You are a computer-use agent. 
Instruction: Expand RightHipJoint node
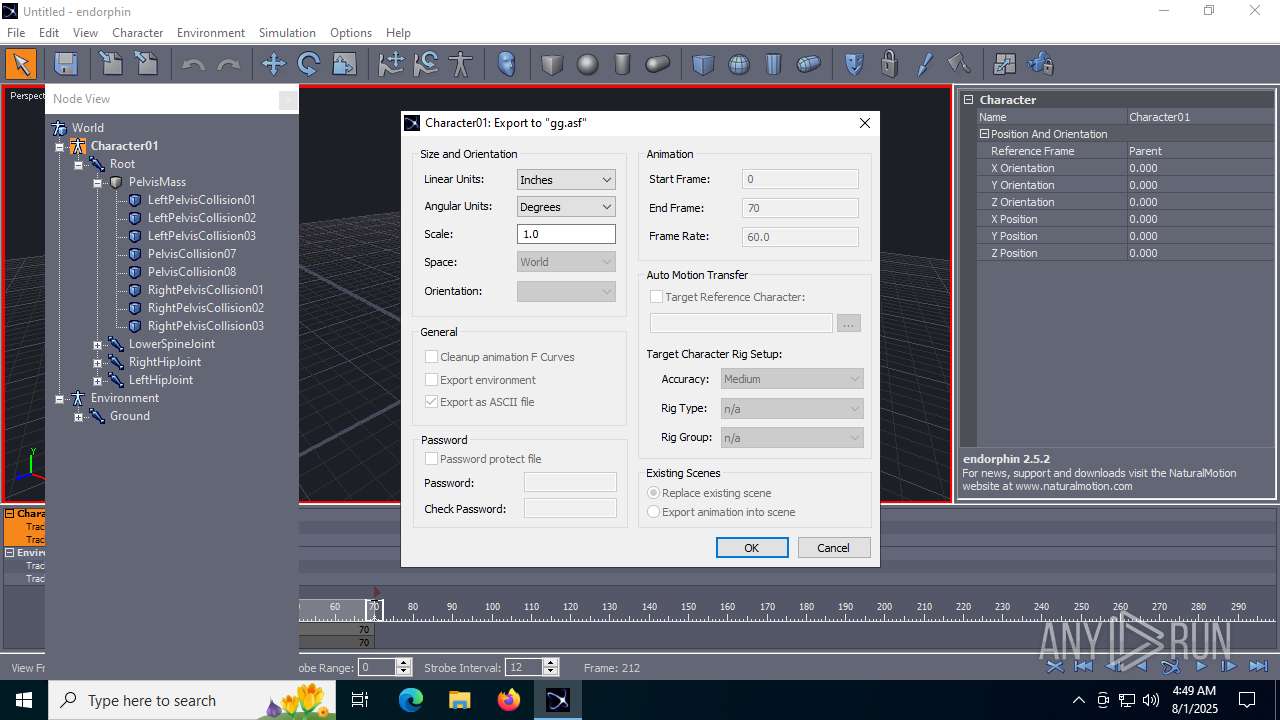(97, 363)
